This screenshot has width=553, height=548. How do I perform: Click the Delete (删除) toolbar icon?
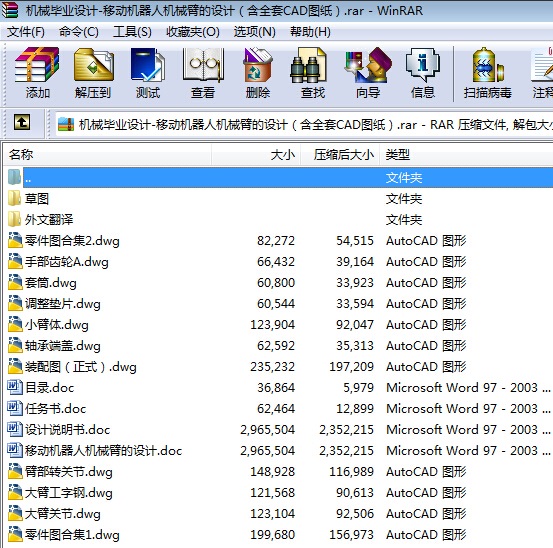tap(258, 65)
